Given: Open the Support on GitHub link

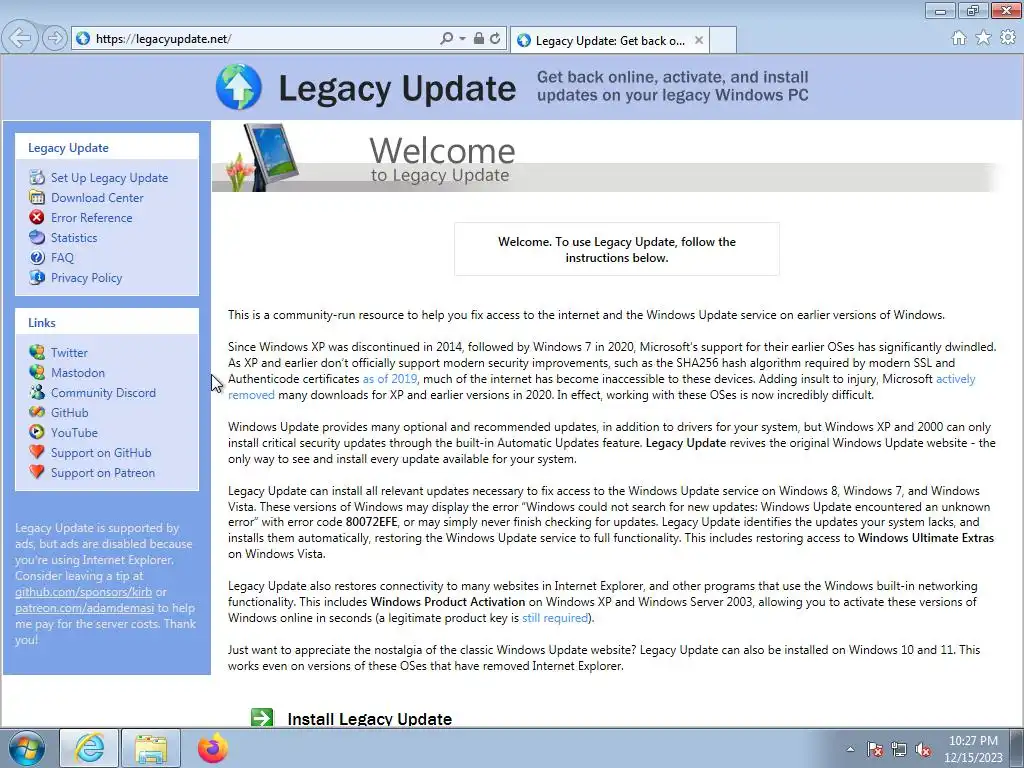Looking at the screenshot, I should pos(101,453).
